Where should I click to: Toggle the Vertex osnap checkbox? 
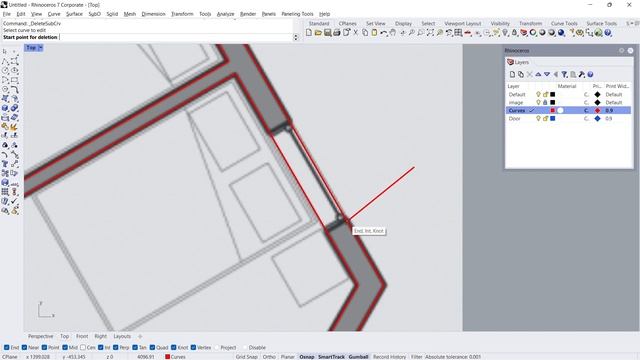pyautogui.click(x=193, y=347)
